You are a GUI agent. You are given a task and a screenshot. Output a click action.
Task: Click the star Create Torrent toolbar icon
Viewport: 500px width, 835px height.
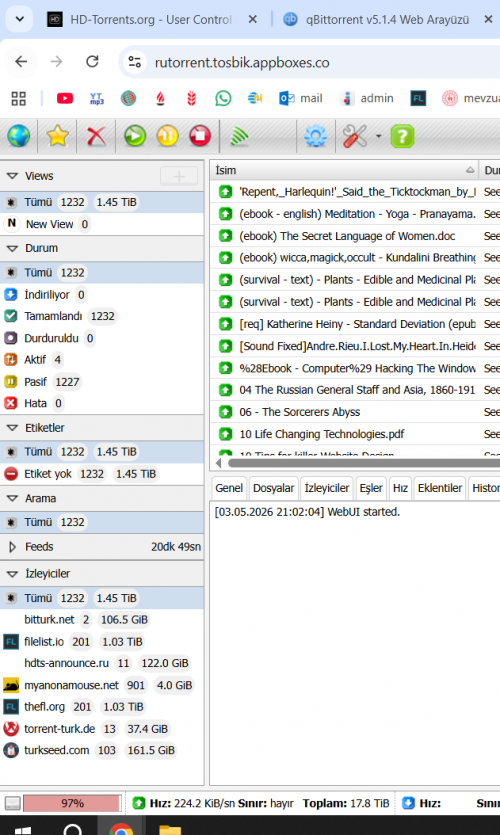pyautogui.click(x=58, y=137)
